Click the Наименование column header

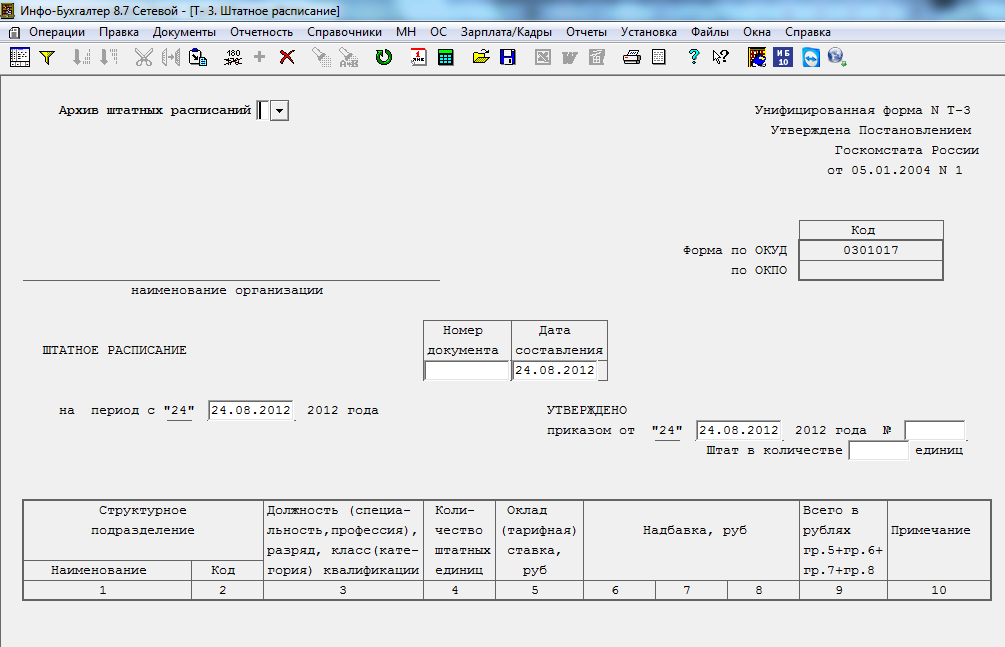coord(107,570)
